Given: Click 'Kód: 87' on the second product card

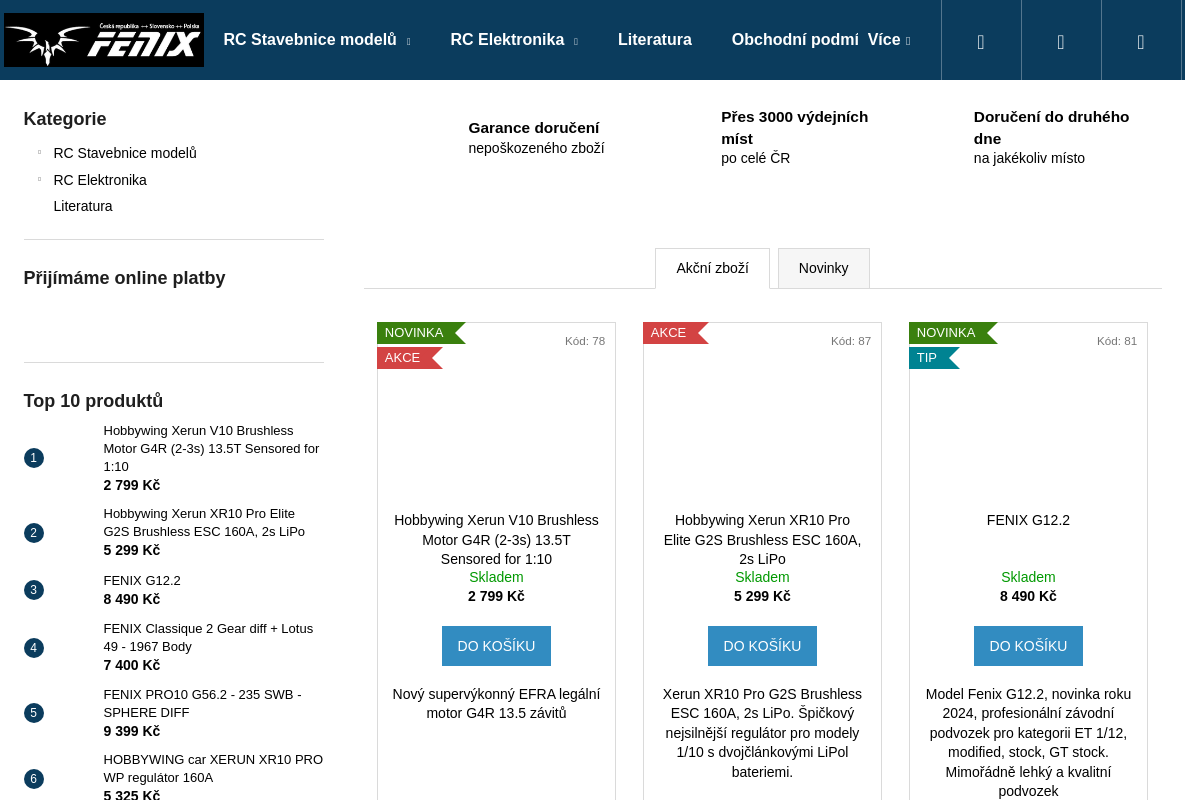Looking at the screenshot, I should [851, 341].
